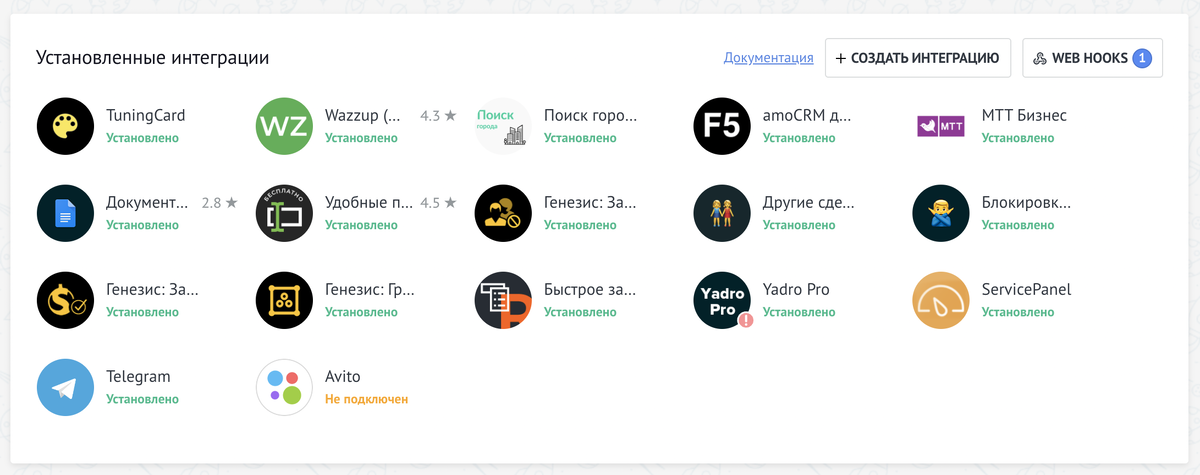Click the black F5 amoCRM icon

click(x=722, y=126)
